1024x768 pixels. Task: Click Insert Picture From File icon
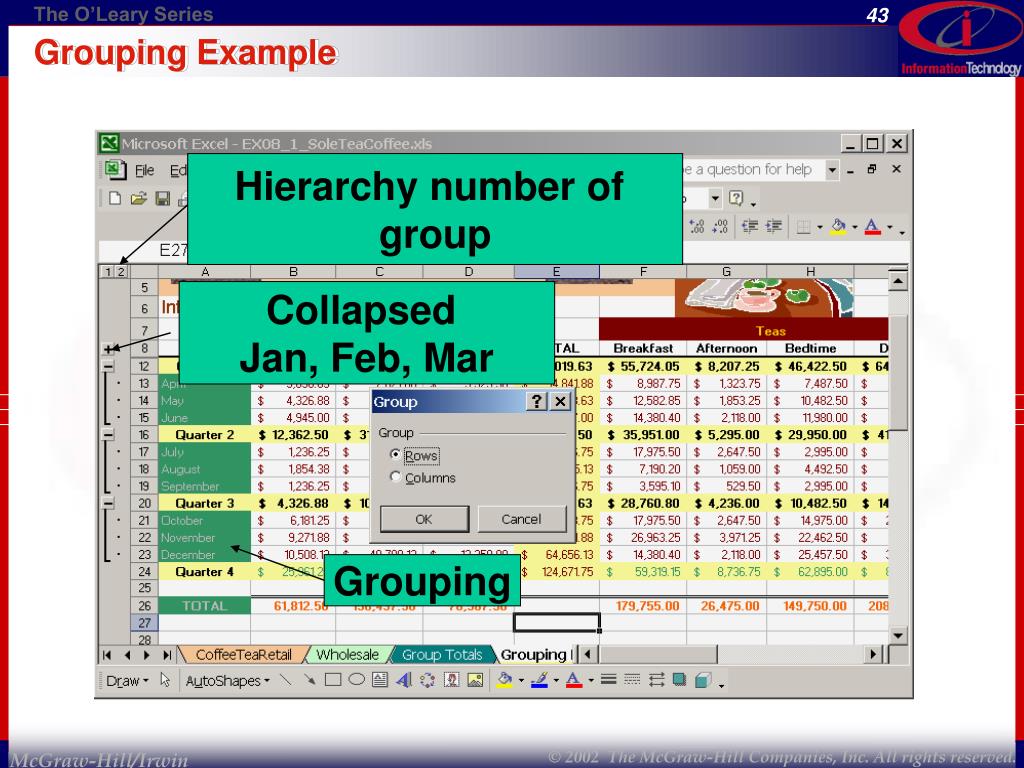click(475, 680)
